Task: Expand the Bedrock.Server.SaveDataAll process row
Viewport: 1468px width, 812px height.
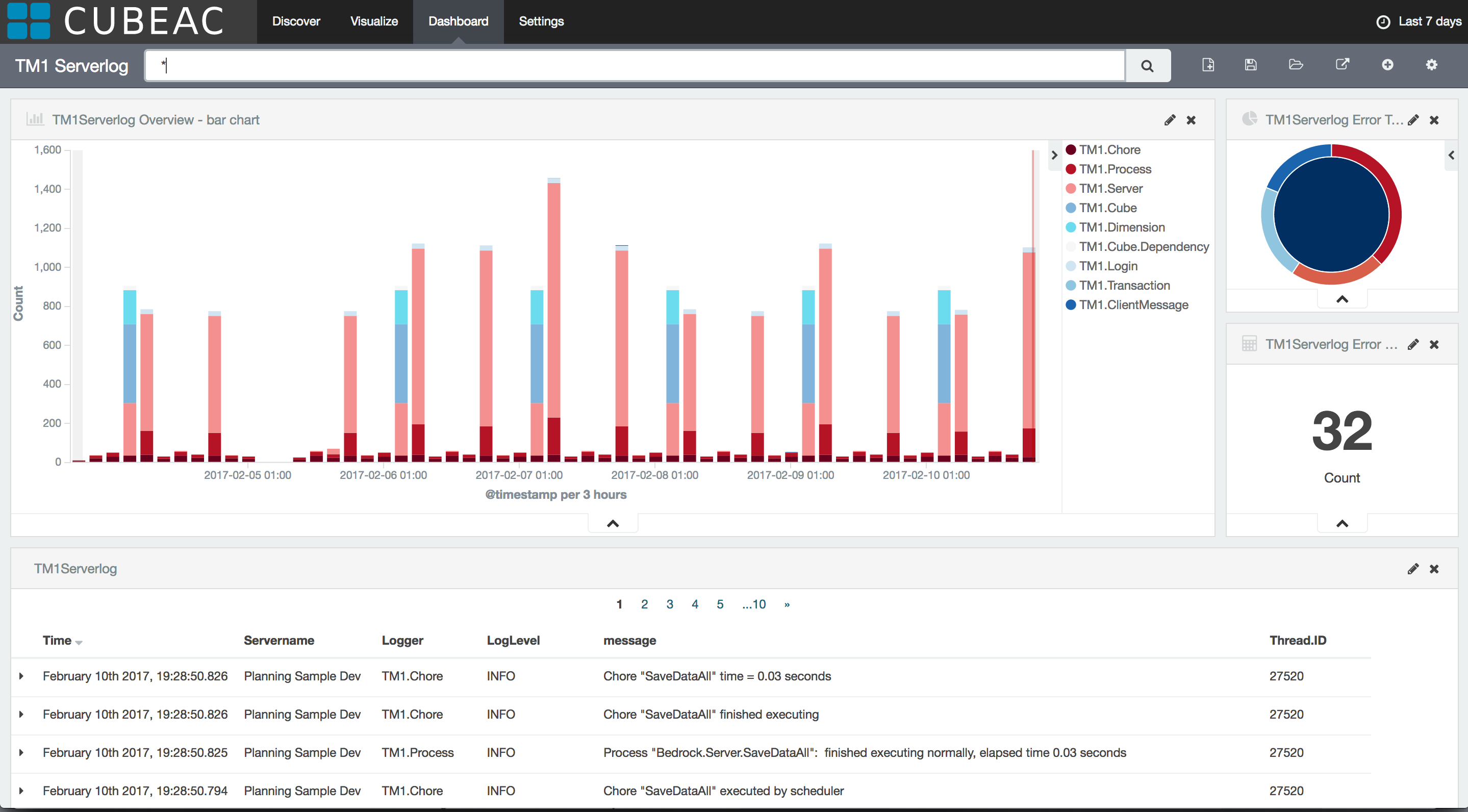Action: (x=21, y=753)
